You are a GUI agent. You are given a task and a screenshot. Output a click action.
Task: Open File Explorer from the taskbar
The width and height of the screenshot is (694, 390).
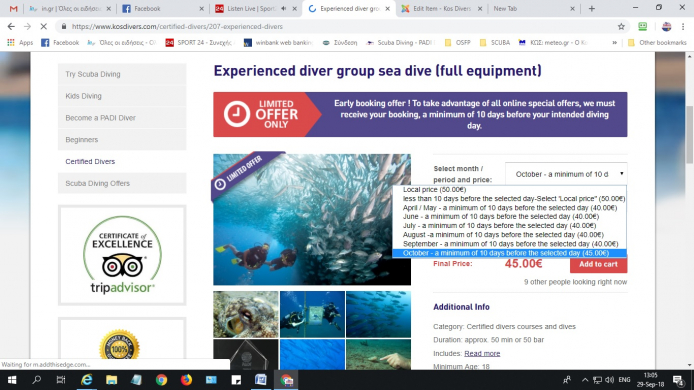[x=112, y=380]
